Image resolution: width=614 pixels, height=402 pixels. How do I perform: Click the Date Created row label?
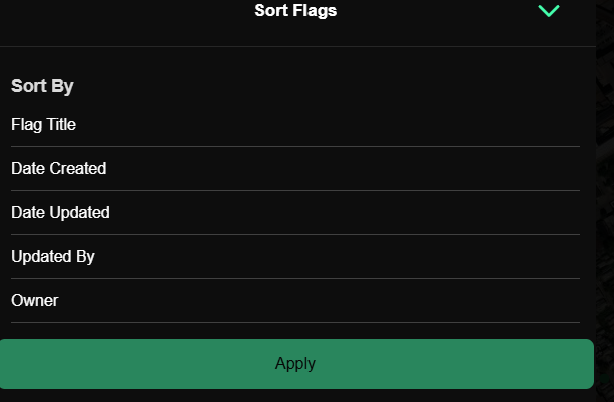(59, 169)
